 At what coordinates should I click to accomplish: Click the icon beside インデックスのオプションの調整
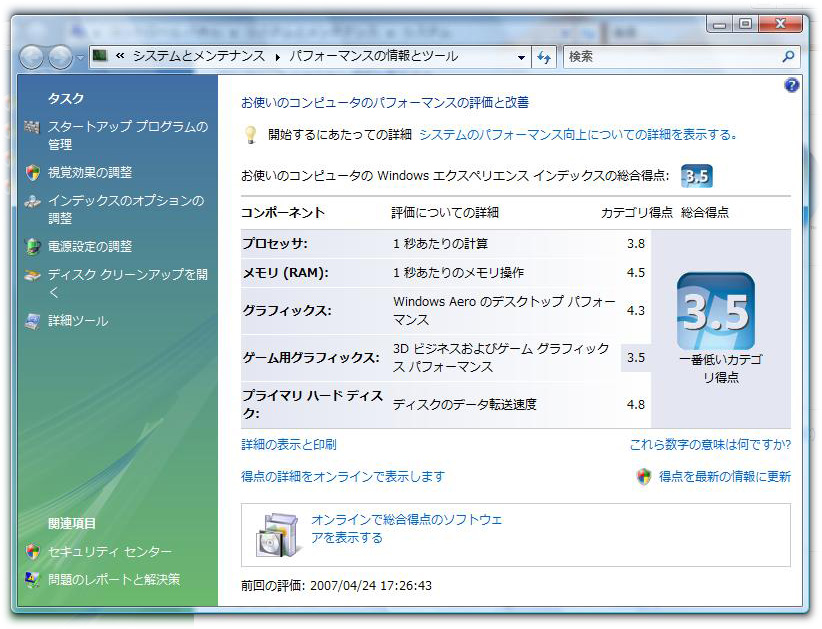tap(33, 201)
